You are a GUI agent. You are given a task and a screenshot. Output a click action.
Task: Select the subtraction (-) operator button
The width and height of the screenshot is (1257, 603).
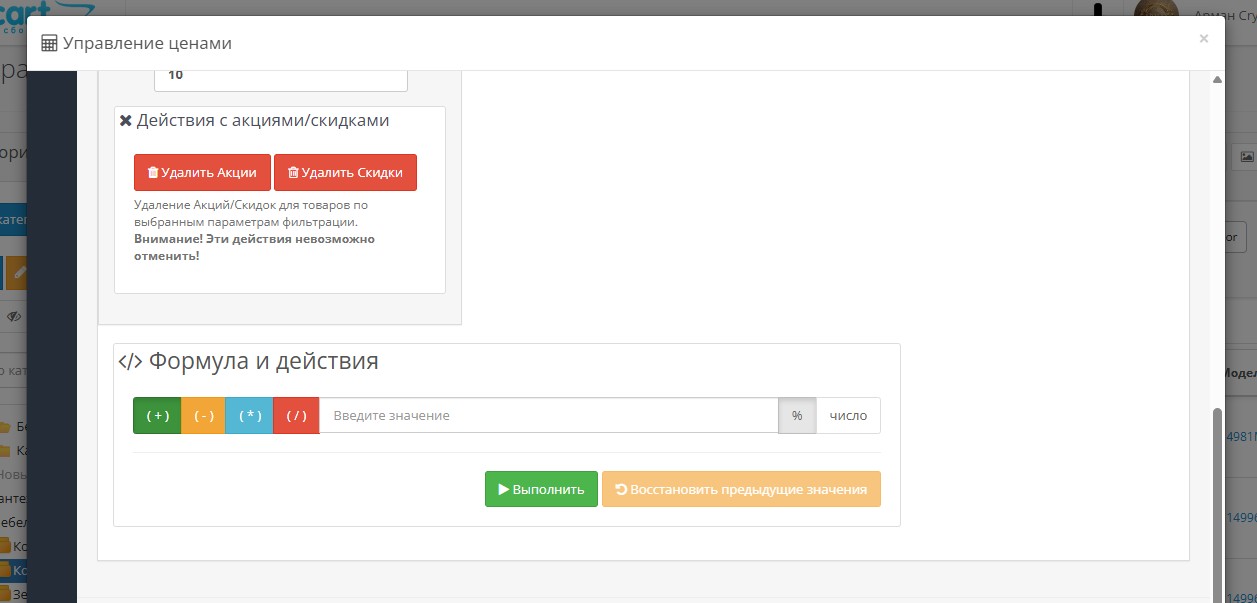pos(203,416)
